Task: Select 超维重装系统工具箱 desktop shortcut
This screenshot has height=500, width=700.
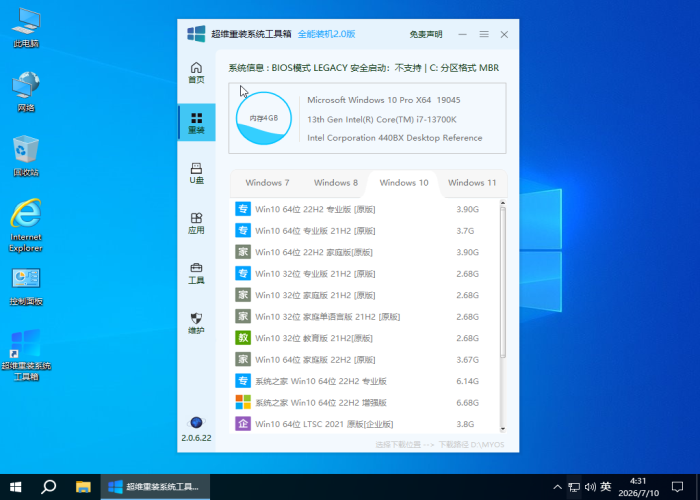Action: coord(26,355)
